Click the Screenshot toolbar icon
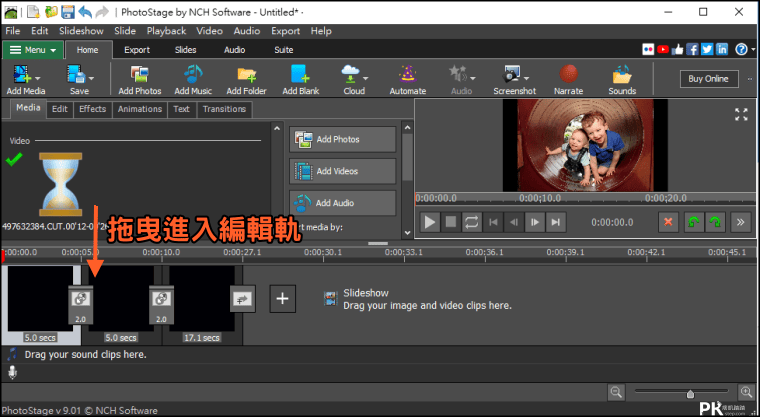Image resolution: width=760 pixels, height=417 pixels. click(x=511, y=74)
